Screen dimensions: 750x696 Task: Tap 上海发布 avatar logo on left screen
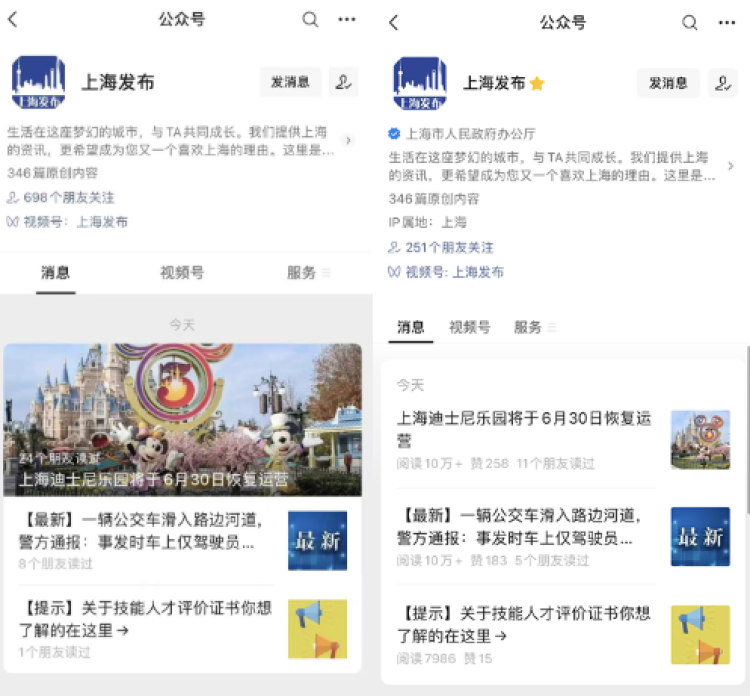tap(38, 82)
